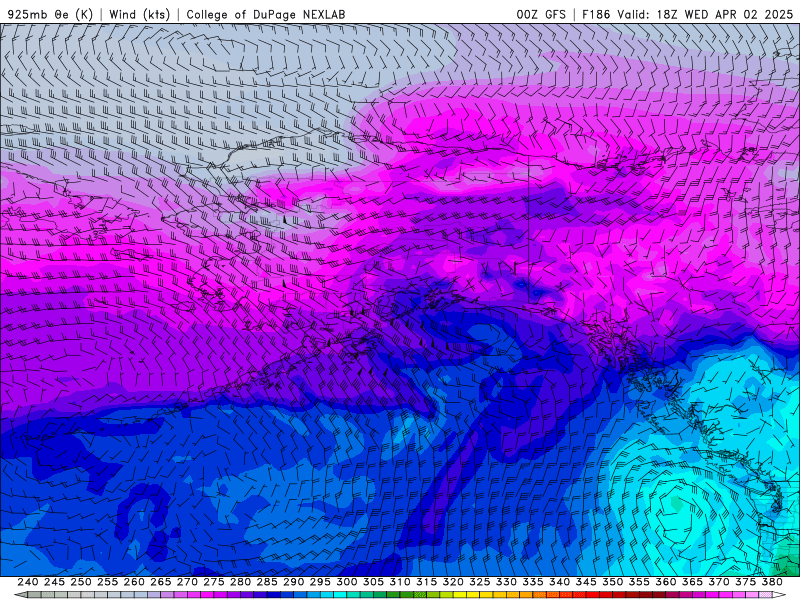Select the 375 legend value
This screenshot has width=800, height=600.
click(745, 582)
